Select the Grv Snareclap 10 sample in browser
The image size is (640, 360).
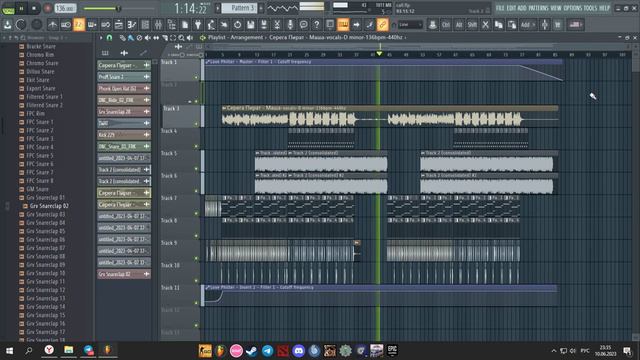(45, 273)
